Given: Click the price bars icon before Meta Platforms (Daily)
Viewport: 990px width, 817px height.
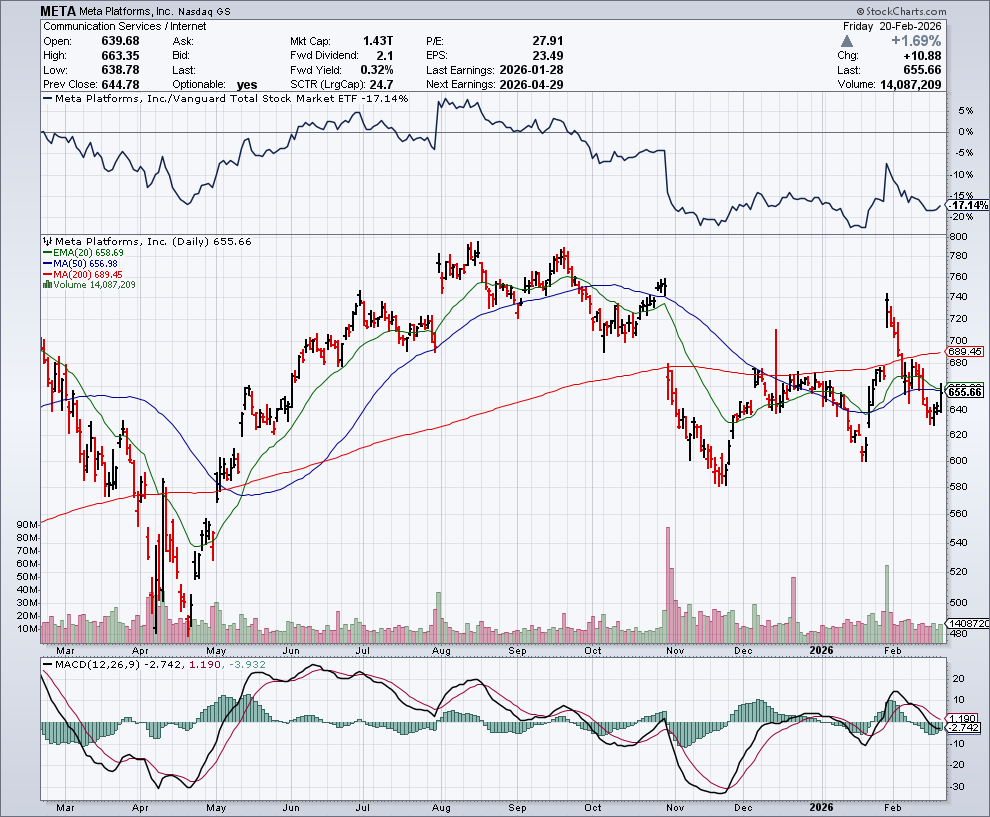Looking at the screenshot, I should click(x=46, y=242).
